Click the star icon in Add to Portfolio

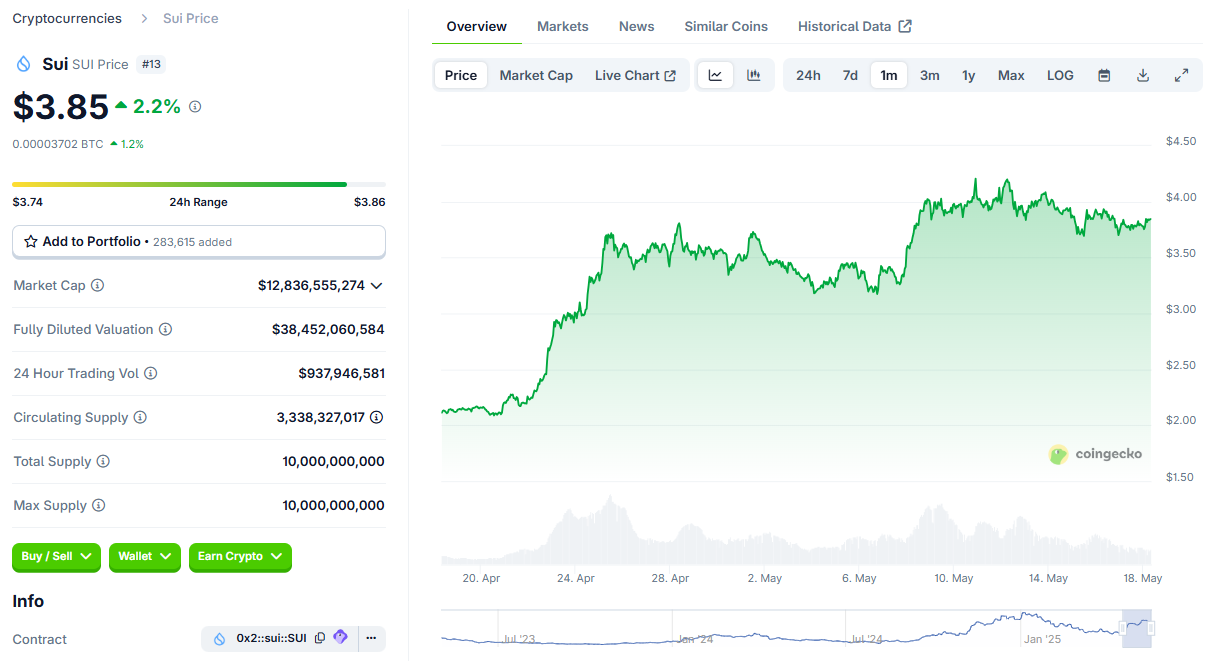[x=31, y=242]
